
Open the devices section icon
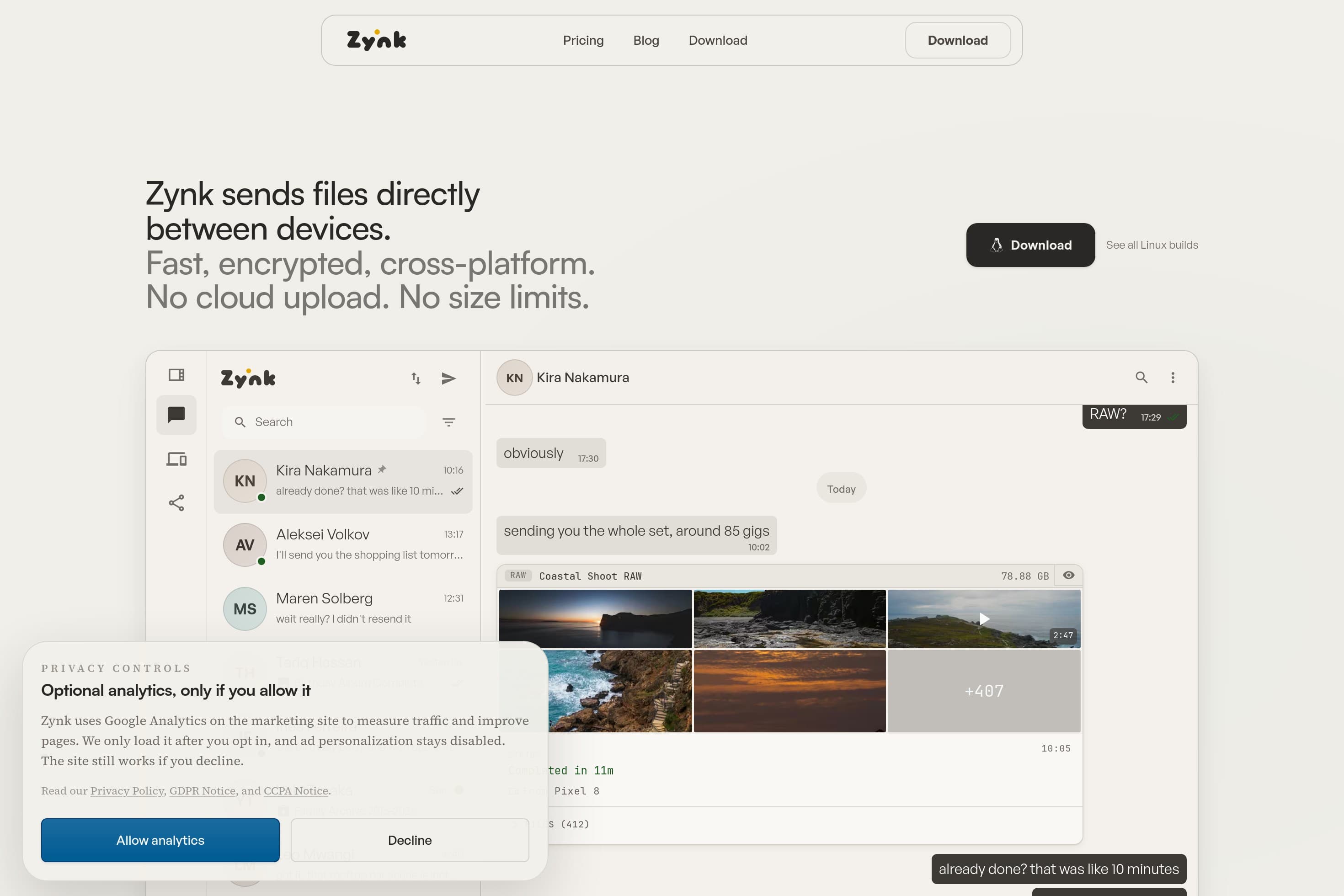176,459
